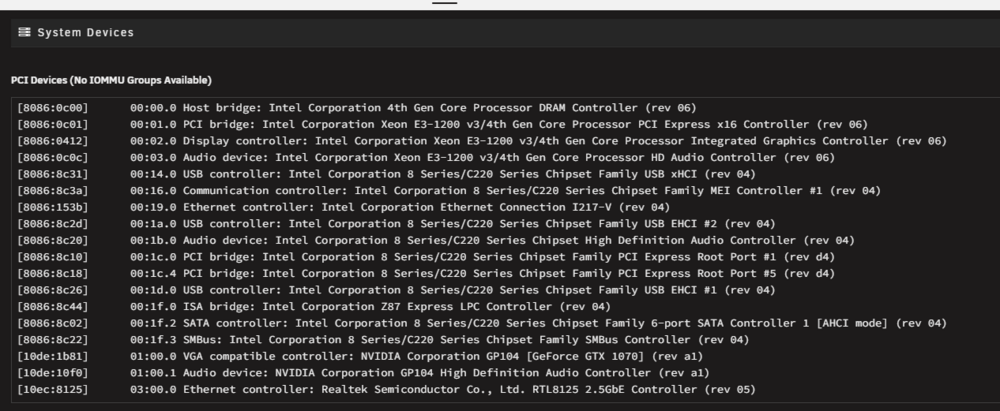
Task: Click the USB xHCI controller entry
Action: point(386,174)
